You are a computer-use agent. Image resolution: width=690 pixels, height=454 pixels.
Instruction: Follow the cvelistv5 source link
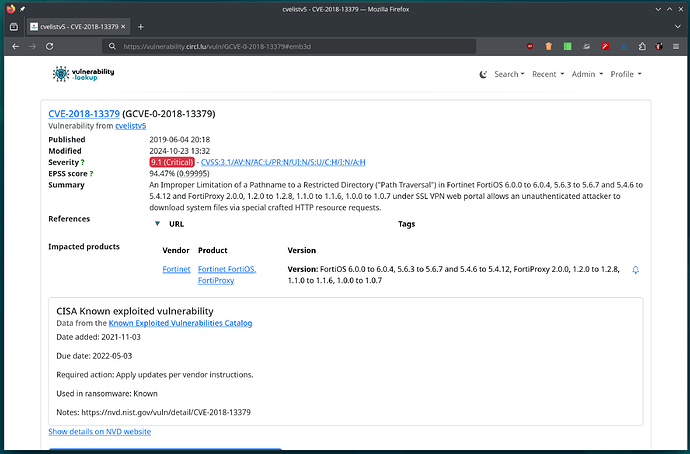tap(131, 126)
